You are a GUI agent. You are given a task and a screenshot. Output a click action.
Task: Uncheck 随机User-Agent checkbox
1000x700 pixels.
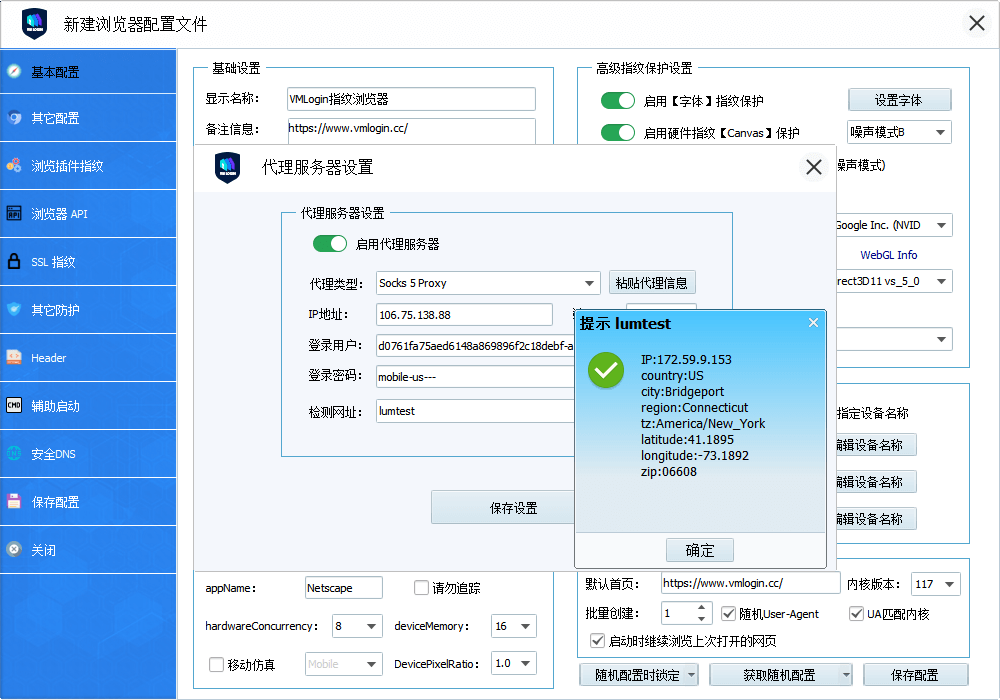tap(728, 613)
